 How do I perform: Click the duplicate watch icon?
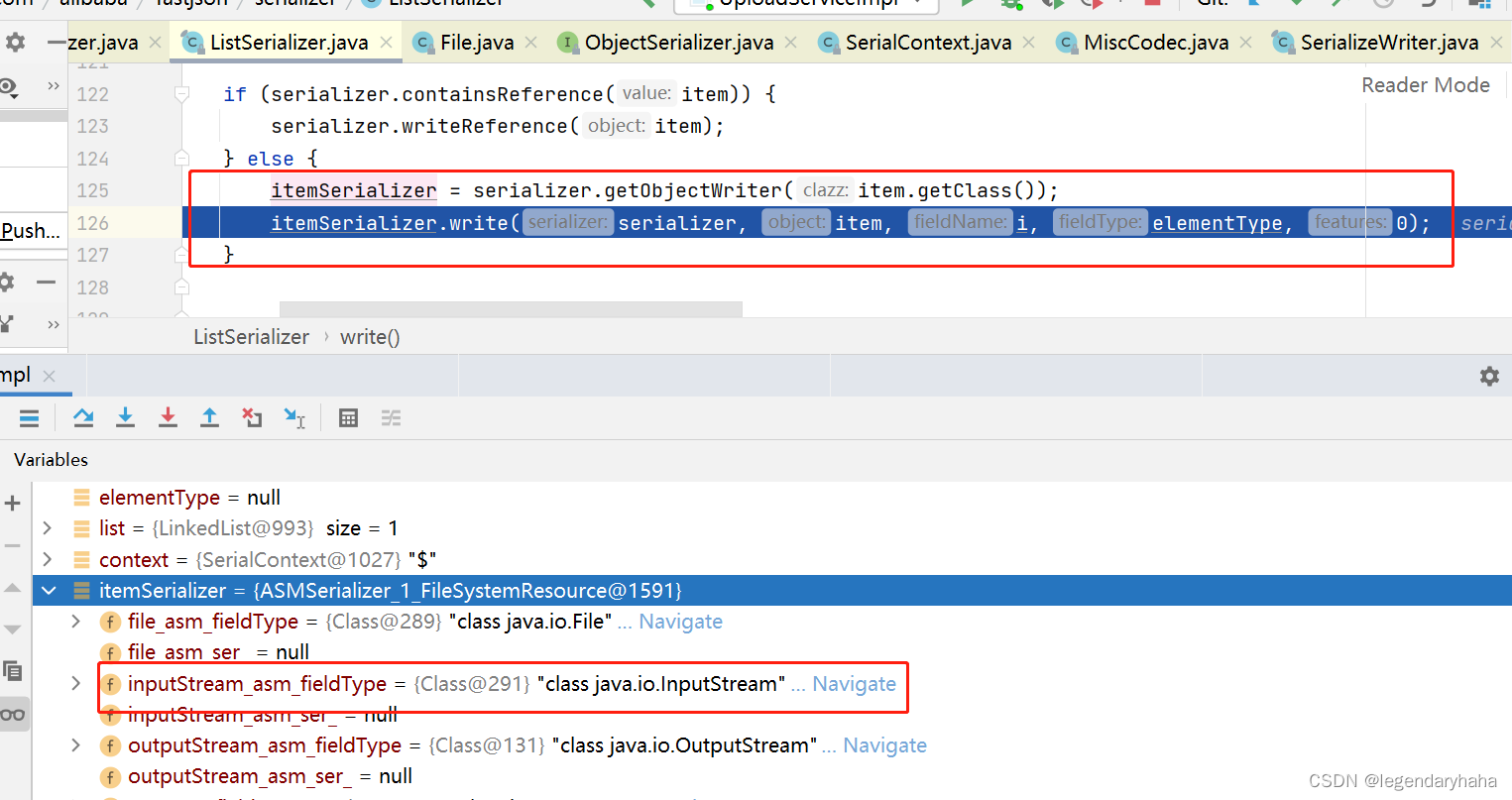point(13,671)
